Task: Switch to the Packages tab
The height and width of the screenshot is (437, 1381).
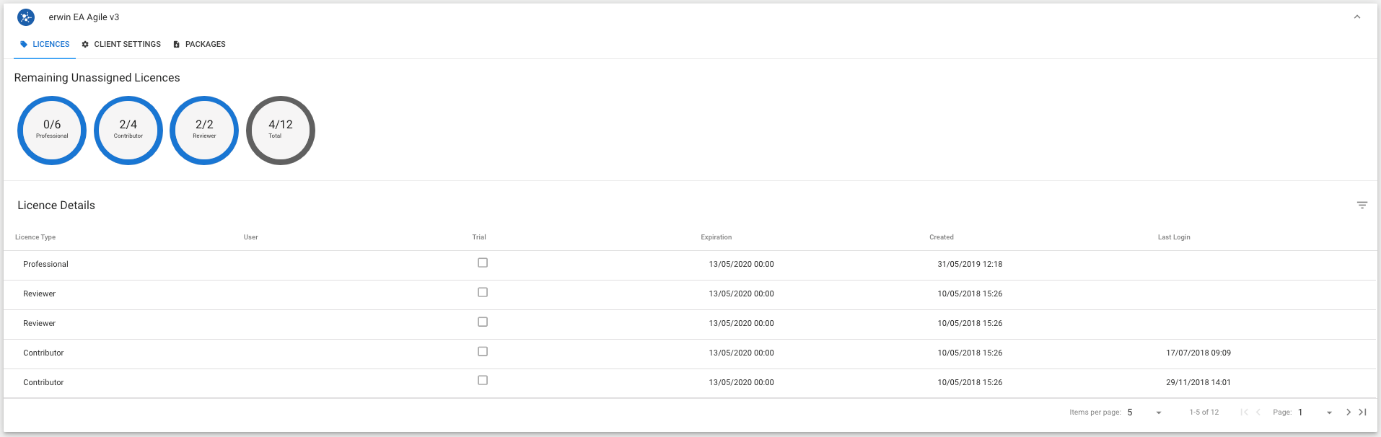Action: pos(199,44)
